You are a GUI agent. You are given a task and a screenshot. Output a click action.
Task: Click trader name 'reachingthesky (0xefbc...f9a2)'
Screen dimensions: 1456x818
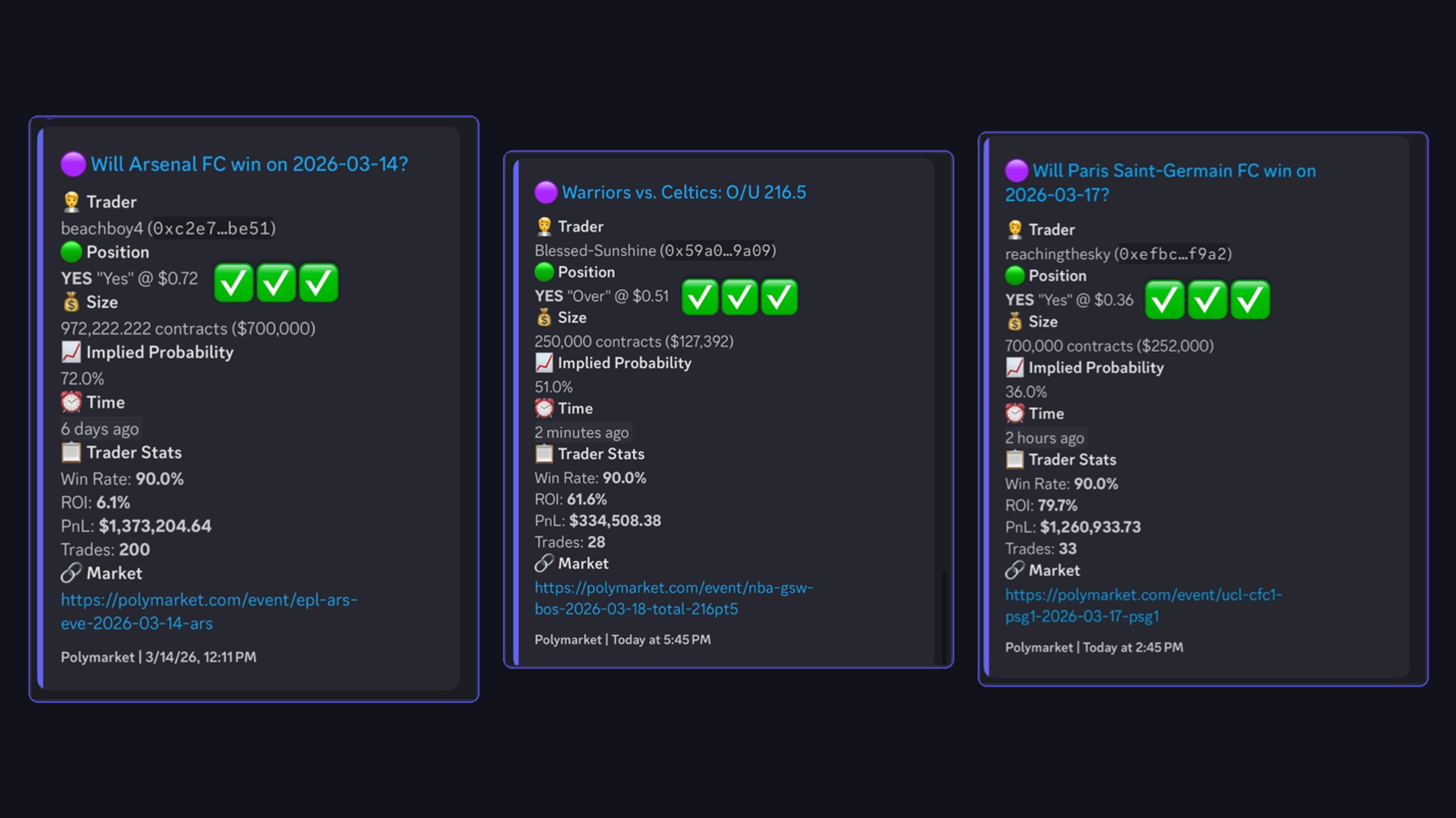pos(1118,254)
